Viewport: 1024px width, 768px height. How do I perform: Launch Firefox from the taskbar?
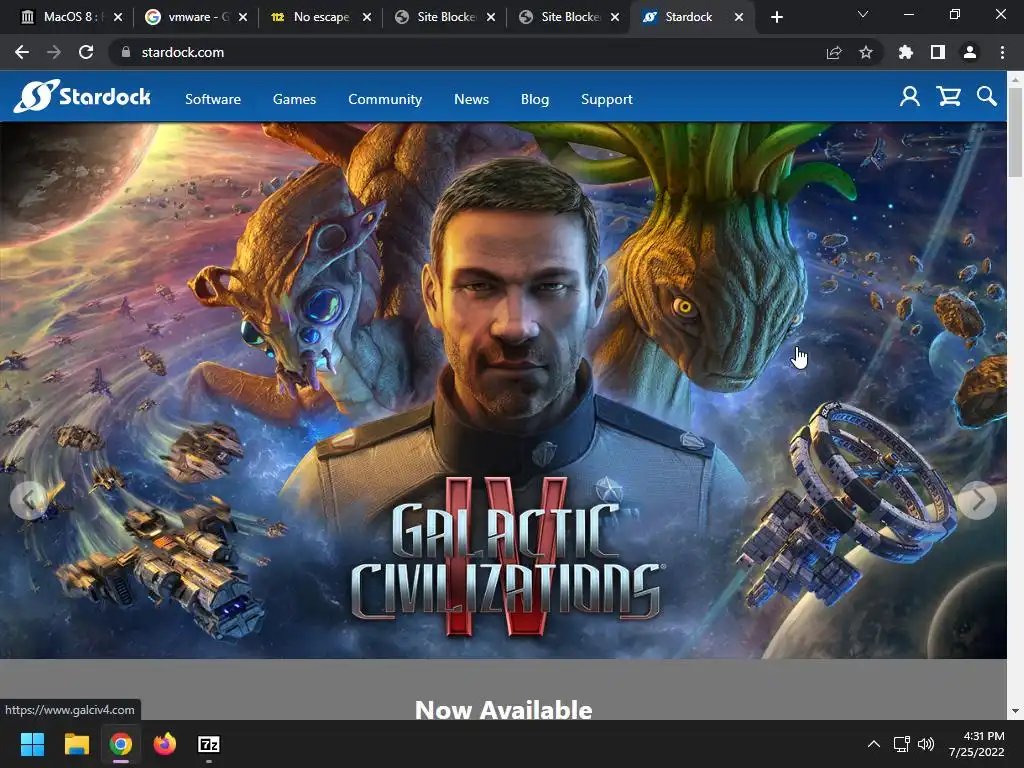click(x=165, y=744)
